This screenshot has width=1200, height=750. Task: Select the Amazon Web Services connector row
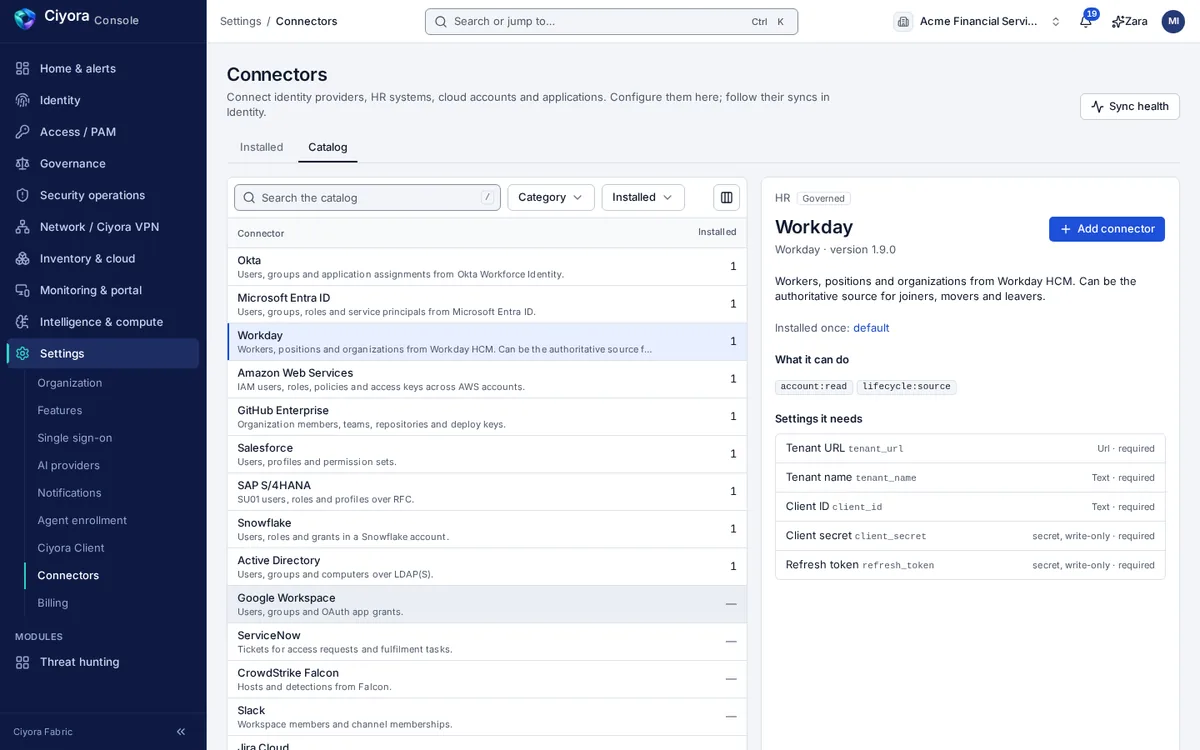tap(487, 379)
